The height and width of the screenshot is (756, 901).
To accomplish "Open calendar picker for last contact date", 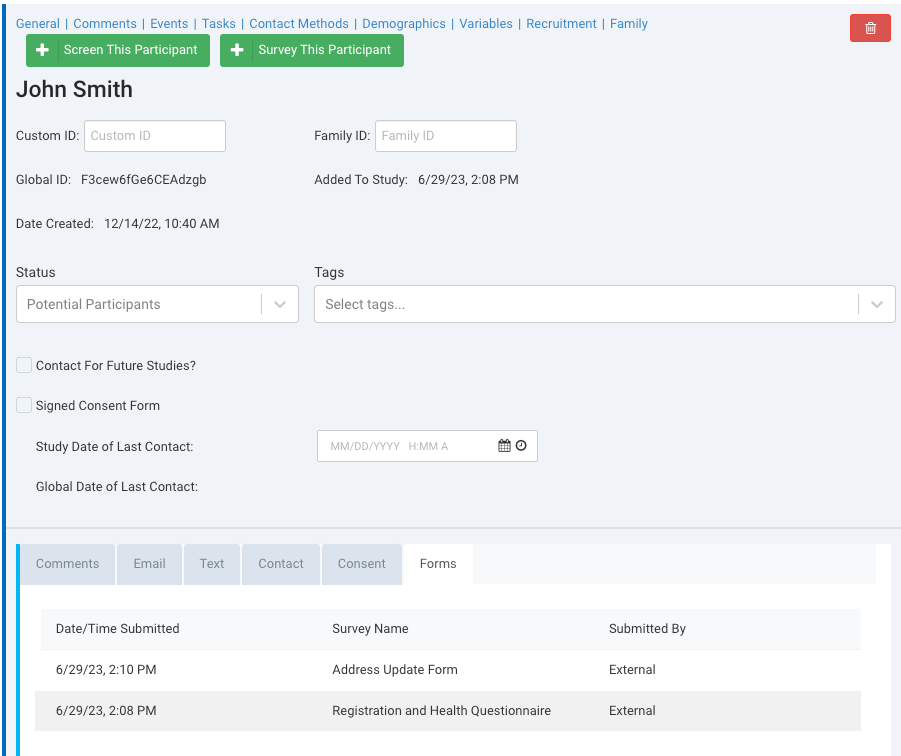I will [504, 446].
